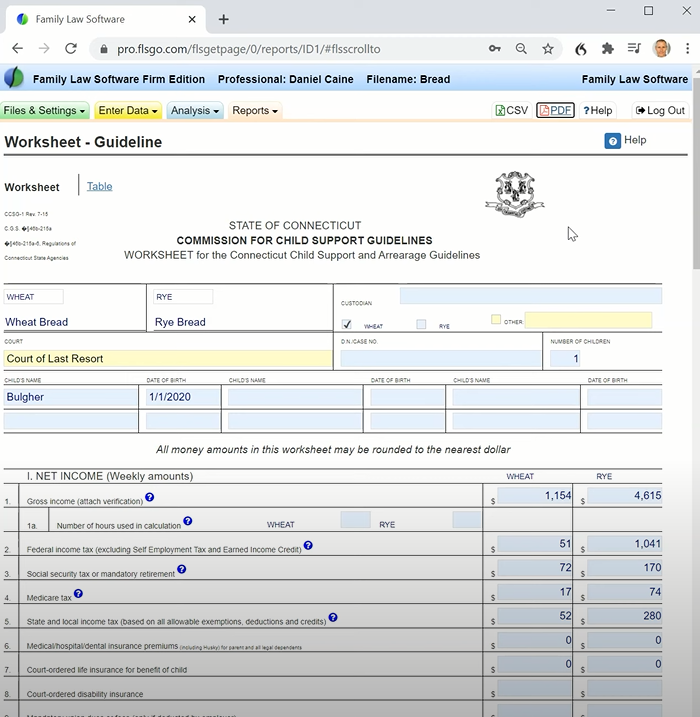700x717 pixels.
Task: Open the PDF export button
Action: [x=555, y=111]
